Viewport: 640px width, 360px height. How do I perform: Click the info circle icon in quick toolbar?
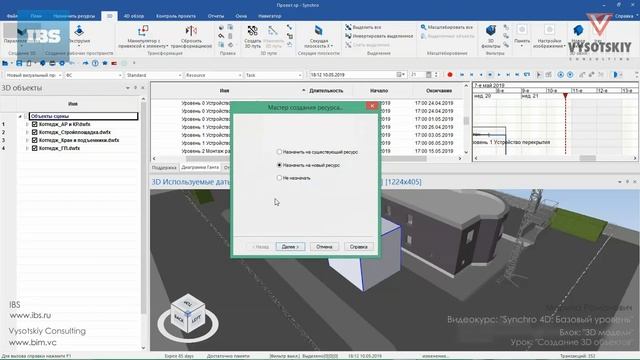pos(95,63)
